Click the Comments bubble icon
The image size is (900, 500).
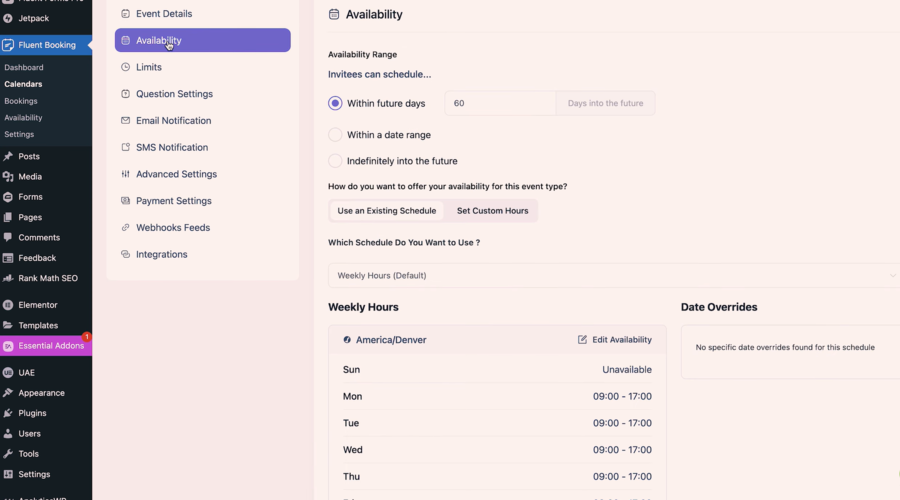(7, 238)
